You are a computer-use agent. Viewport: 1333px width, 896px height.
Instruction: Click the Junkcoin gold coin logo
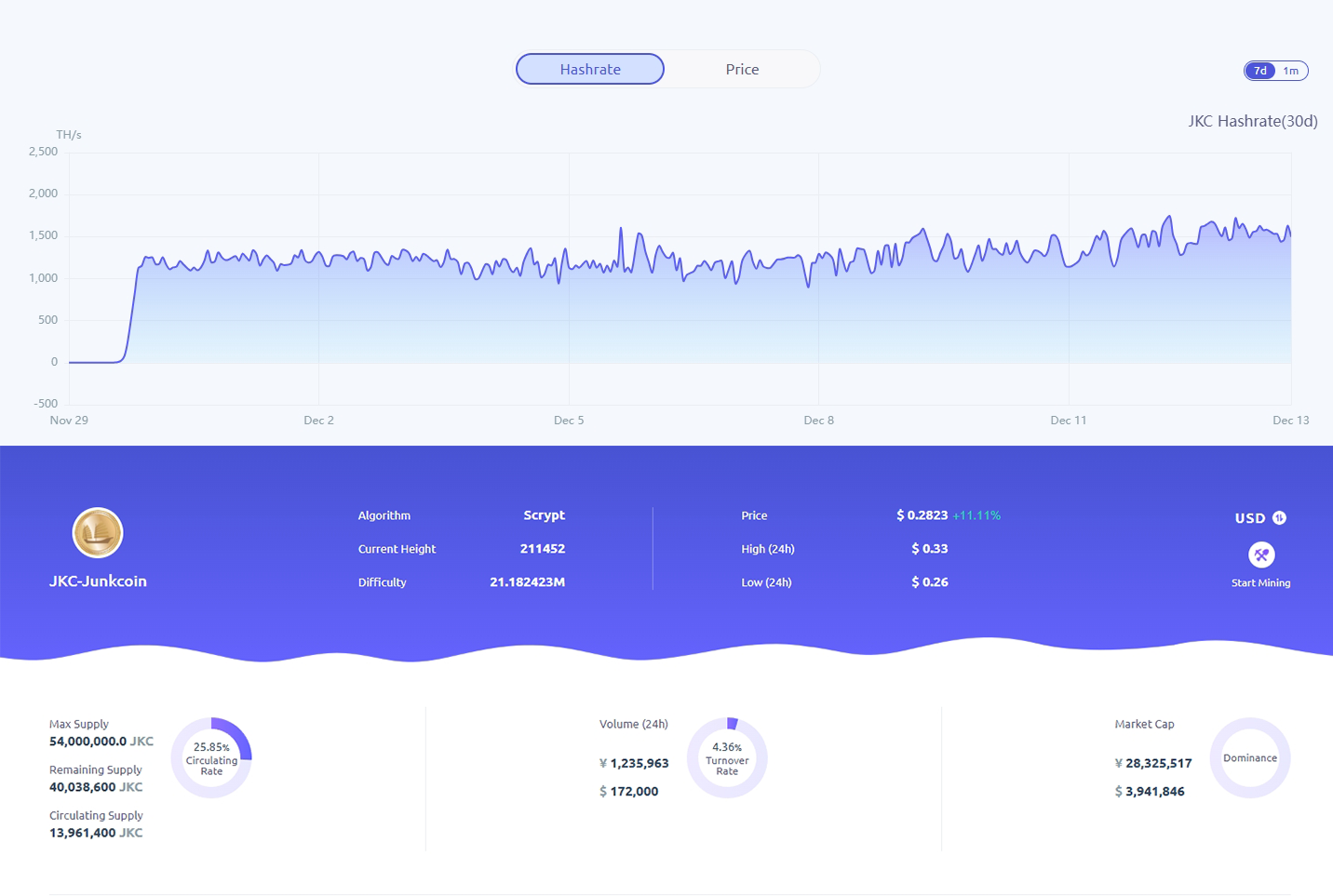point(98,532)
